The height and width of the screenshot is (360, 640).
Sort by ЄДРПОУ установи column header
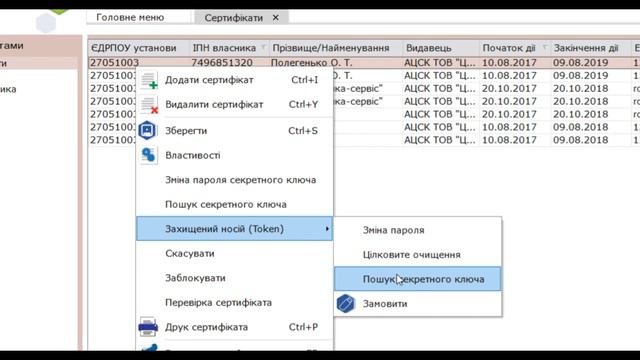coord(138,48)
